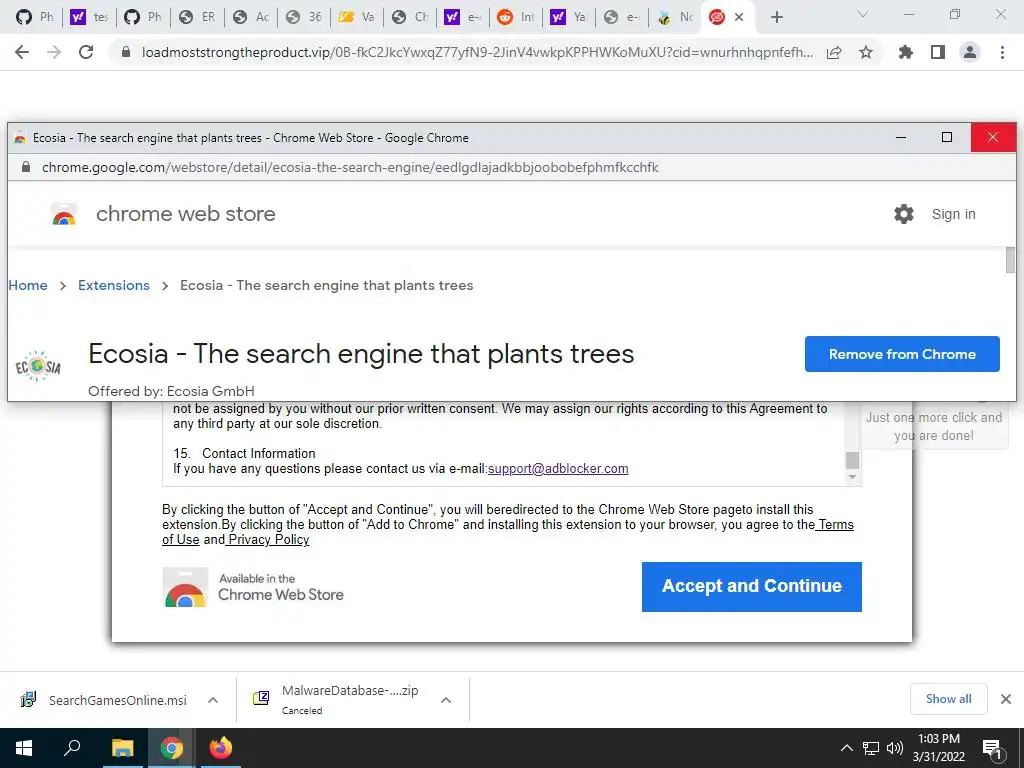1024x768 pixels.
Task: Switch to the '36' tab
Action: tap(304, 17)
